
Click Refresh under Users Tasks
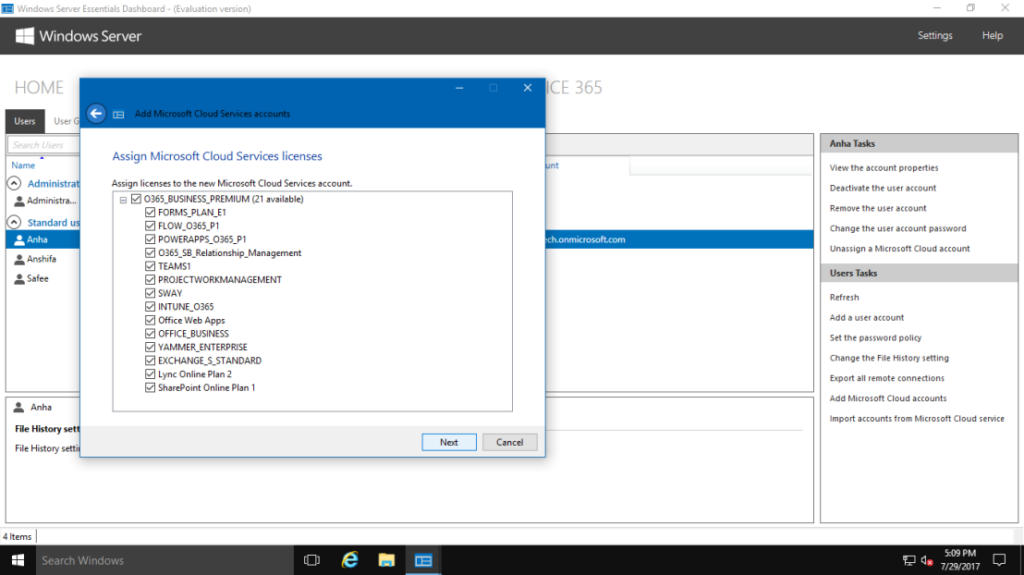[x=844, y=297]
